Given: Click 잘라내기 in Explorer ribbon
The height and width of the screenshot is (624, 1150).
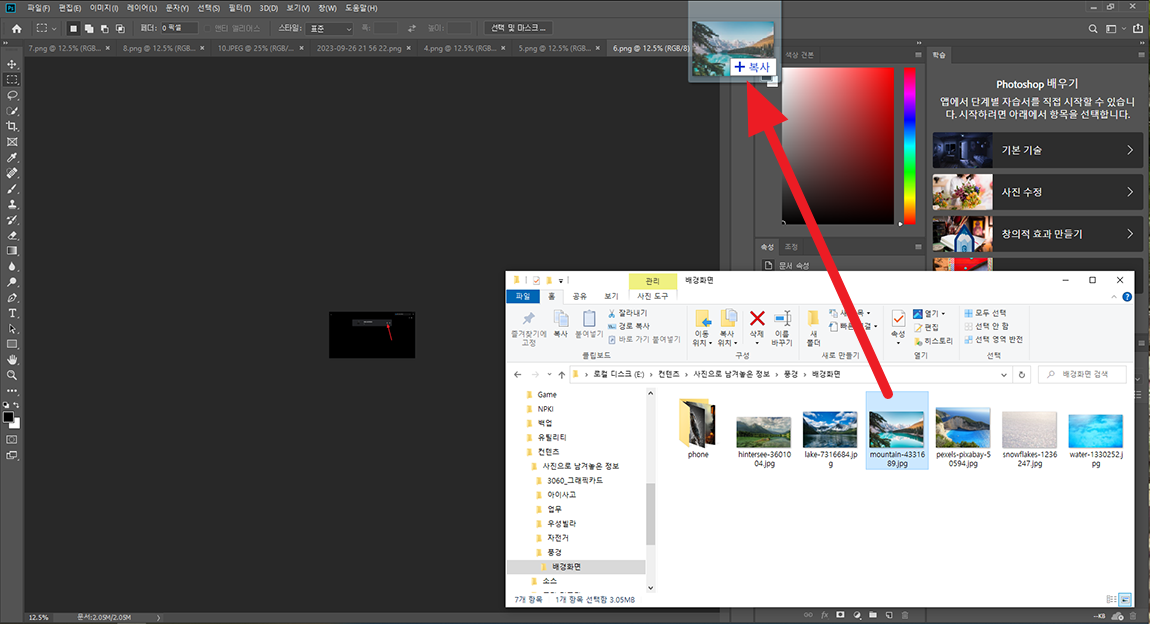Looking at the screenshot, I should pos(627,313).
